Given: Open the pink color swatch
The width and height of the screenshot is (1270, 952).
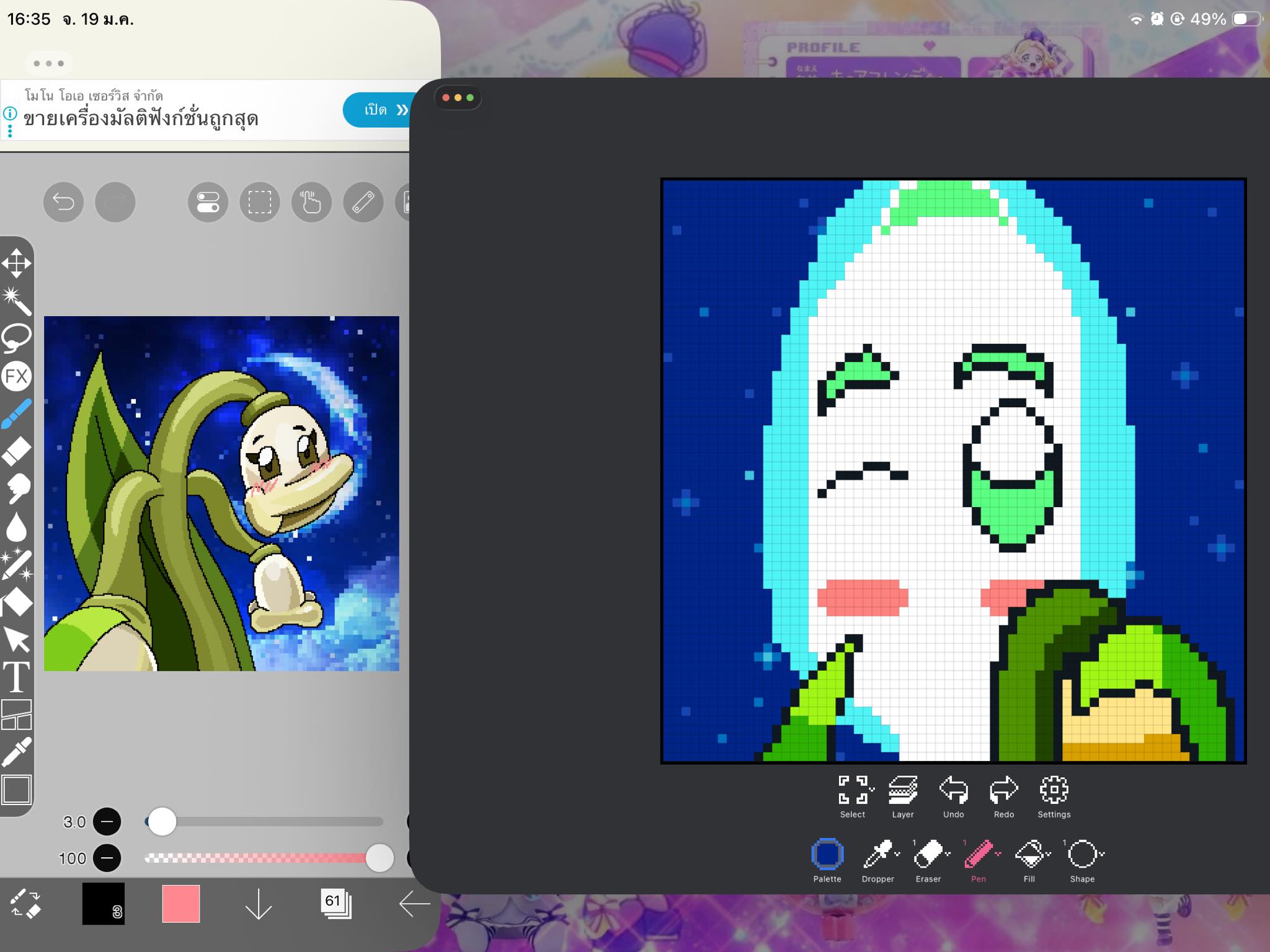Looking at the screenshot, I should (181, 904).
